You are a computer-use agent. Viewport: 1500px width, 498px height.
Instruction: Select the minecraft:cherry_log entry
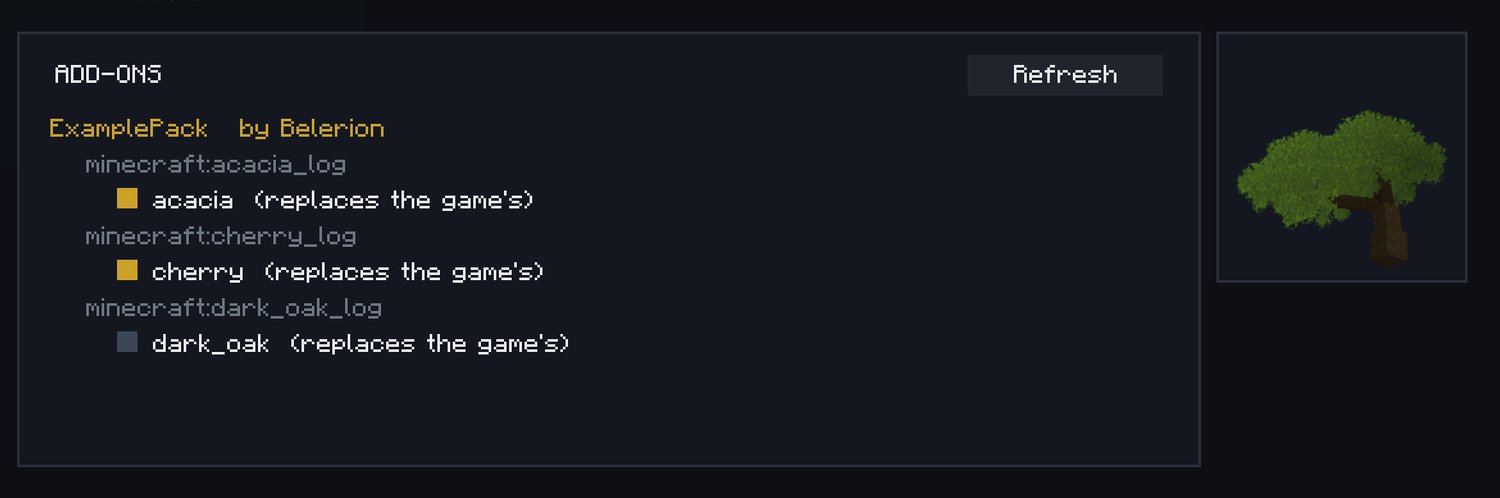[220, 237]
